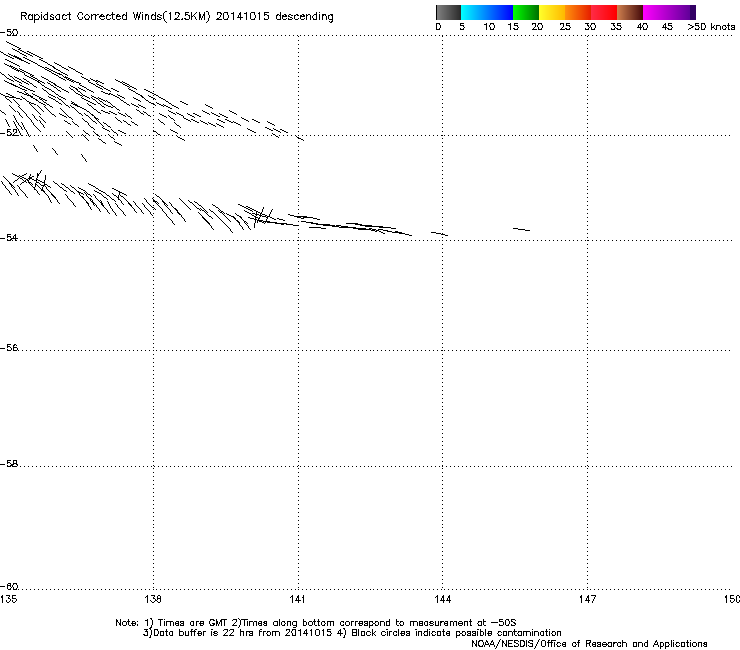740x650 pixels.
Task: Click the latitude axis label '-56'
Action: (9, 348)
